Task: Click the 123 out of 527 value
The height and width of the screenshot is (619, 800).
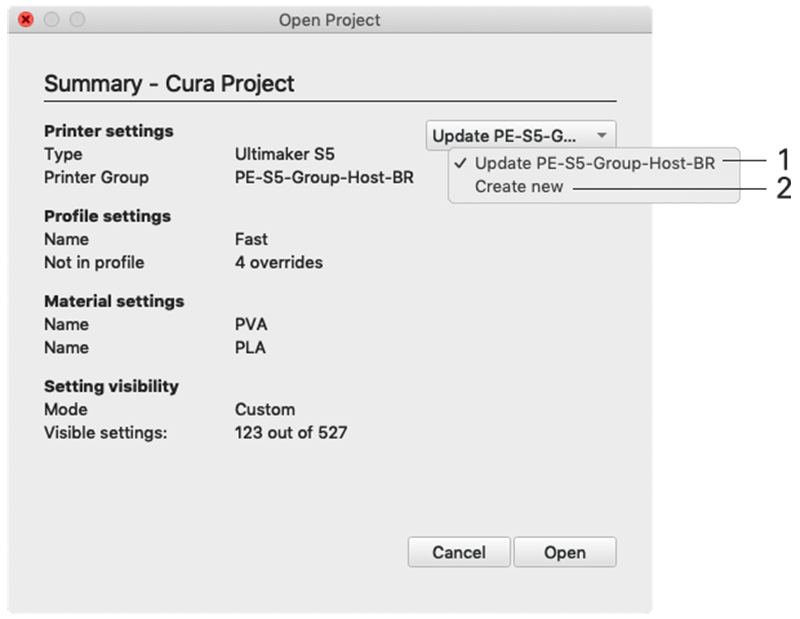Action: (x=290, y=432)
